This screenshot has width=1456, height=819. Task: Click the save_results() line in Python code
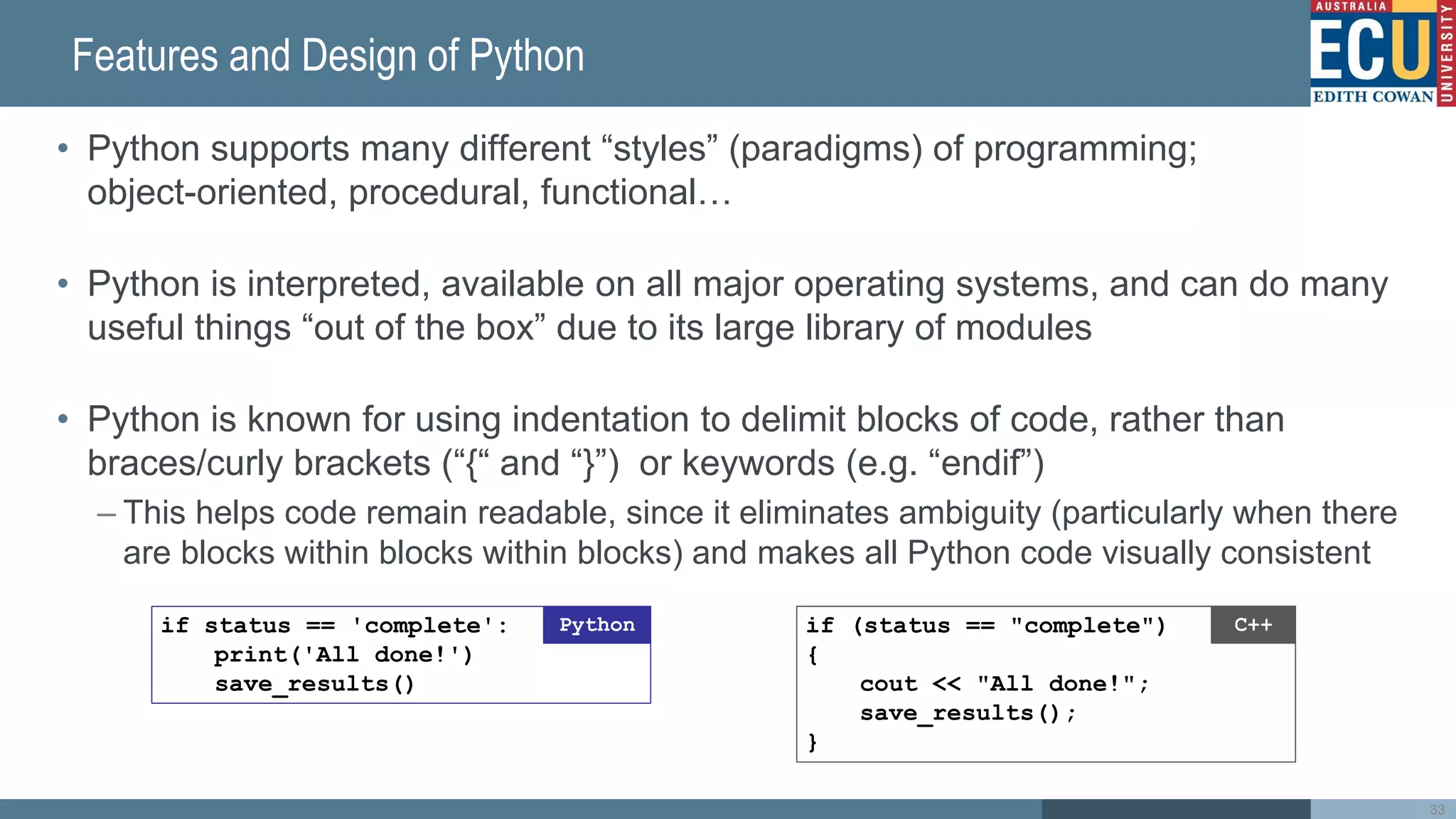click(314, 684)
